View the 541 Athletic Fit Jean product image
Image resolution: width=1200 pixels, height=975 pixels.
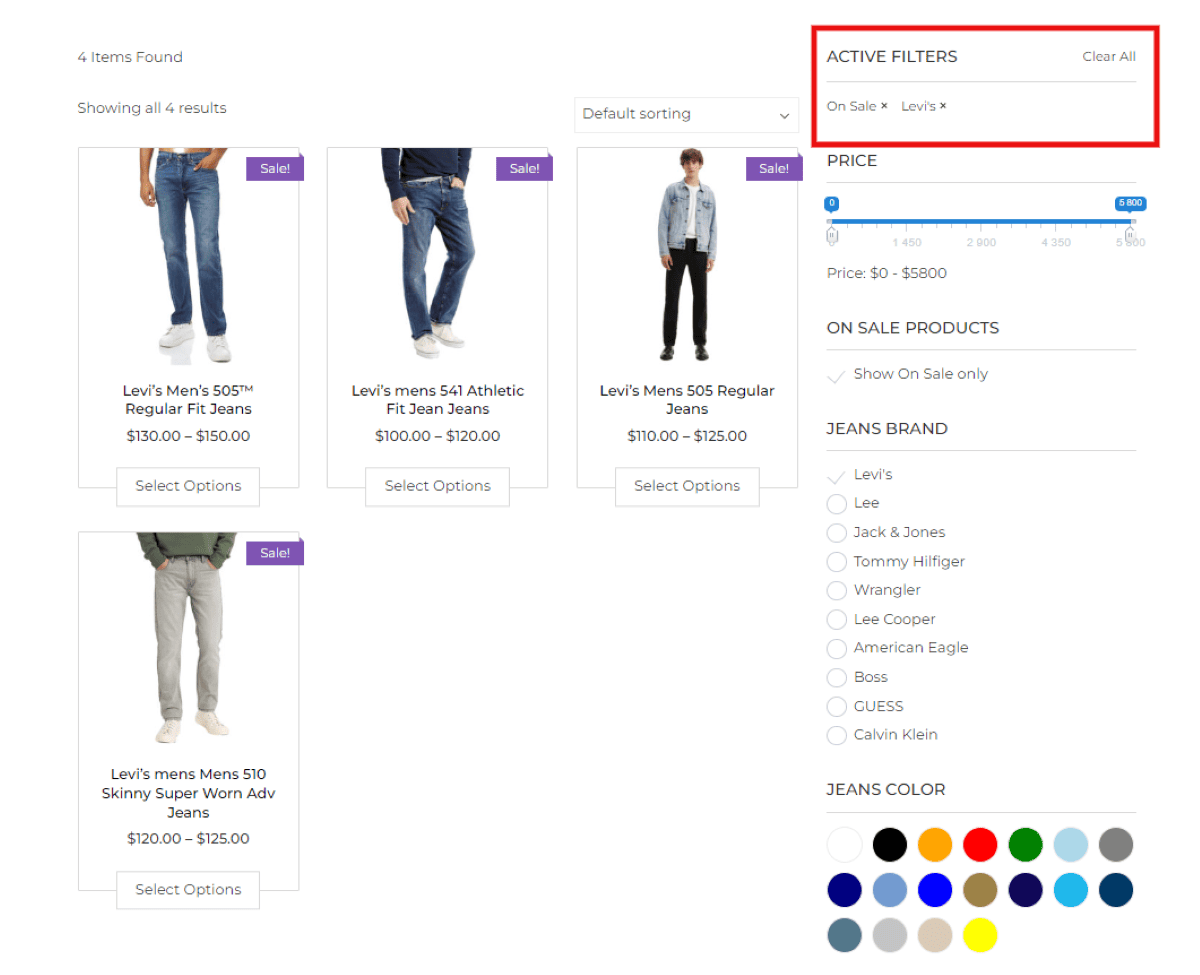point(438,256)
